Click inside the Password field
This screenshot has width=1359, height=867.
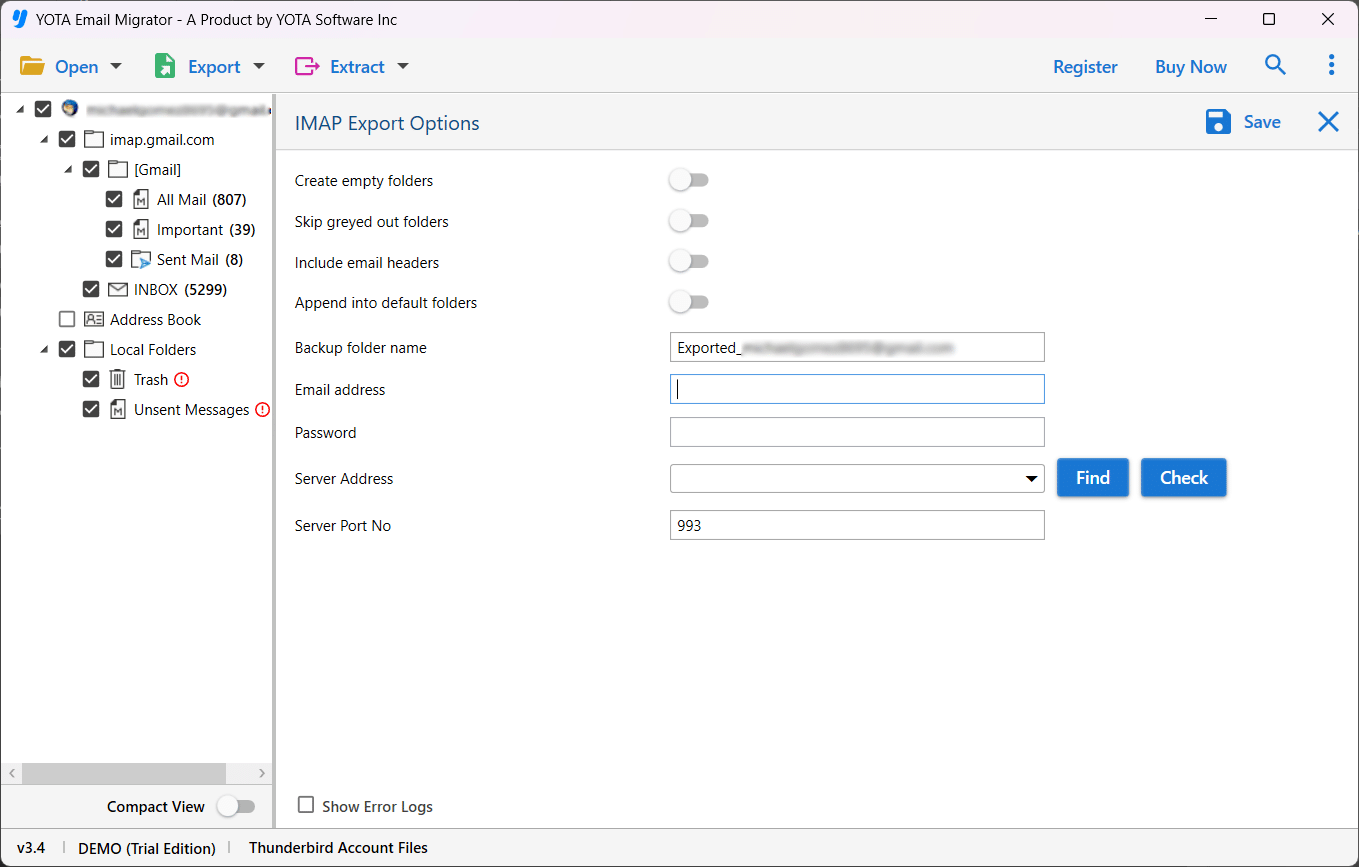click(x=857, y=432)
